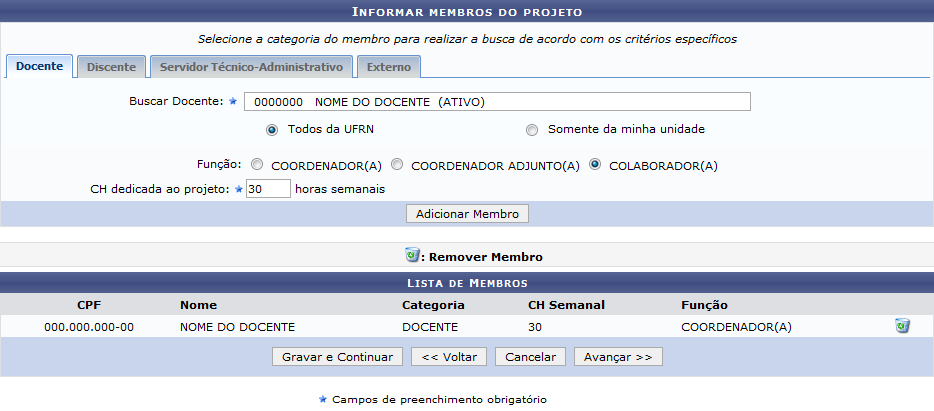934x411 pixels.
Task: Click COORDENADOR(A) cell in members list
Action: 736,327
